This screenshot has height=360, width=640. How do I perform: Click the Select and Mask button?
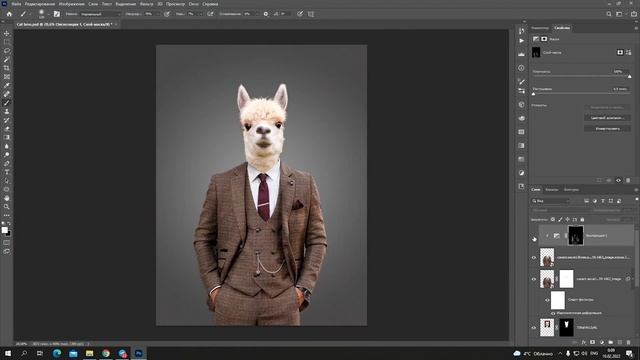point(607,107)
